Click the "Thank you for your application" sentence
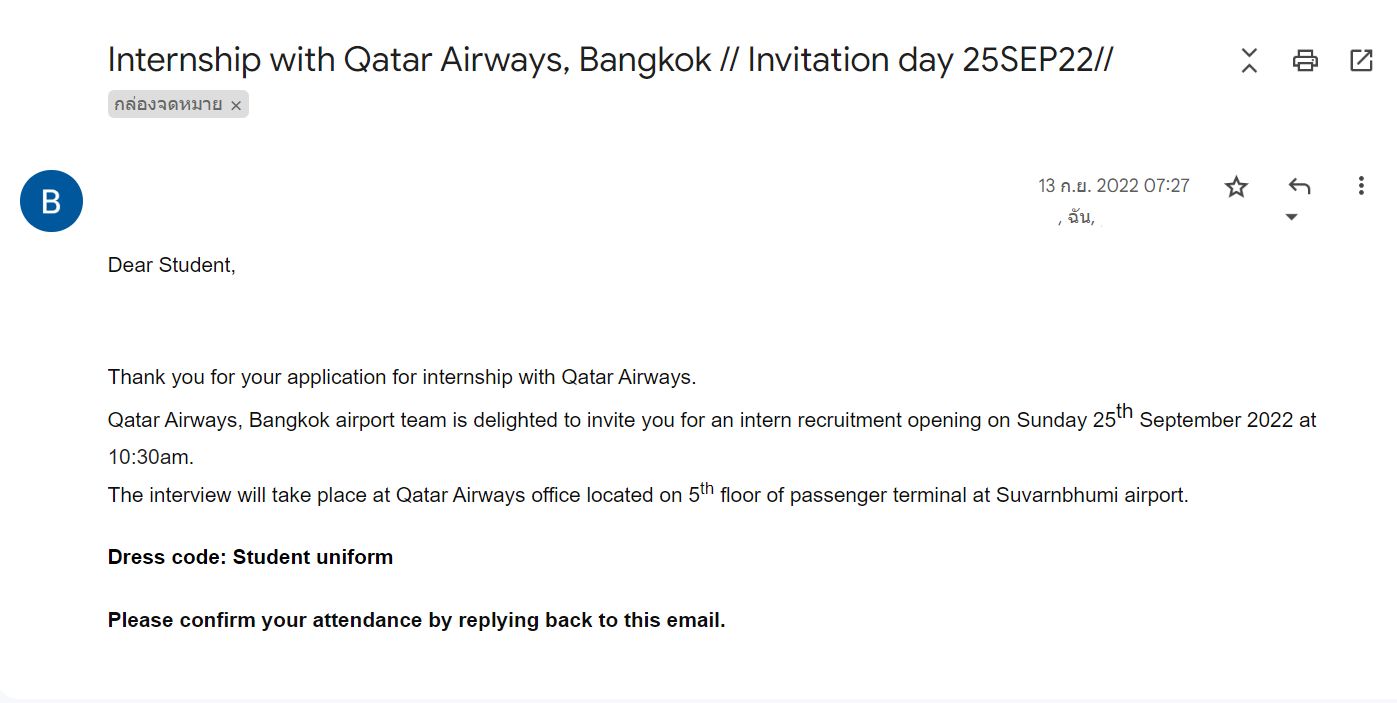Image resolution: width=1397 pixels, height=703 pixels. pyautogui.click(x=402, y=377)
